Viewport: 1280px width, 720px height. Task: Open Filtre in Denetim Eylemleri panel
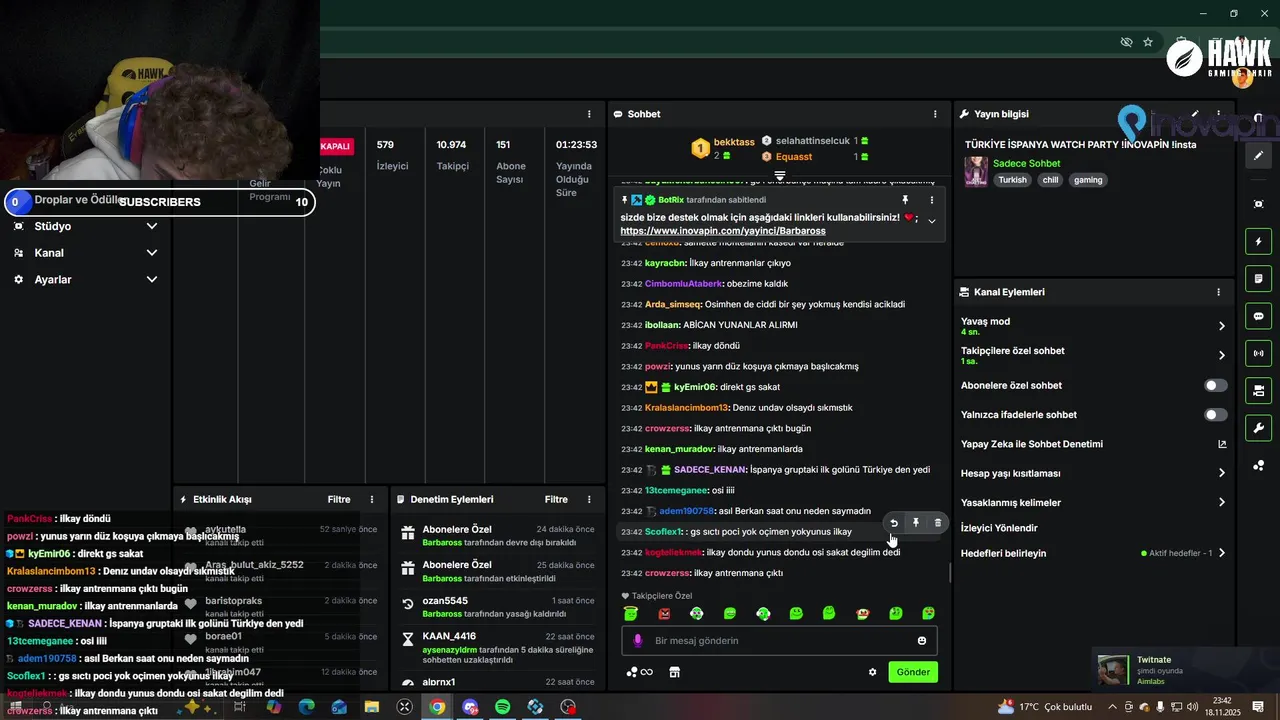(x=556, y=499)
